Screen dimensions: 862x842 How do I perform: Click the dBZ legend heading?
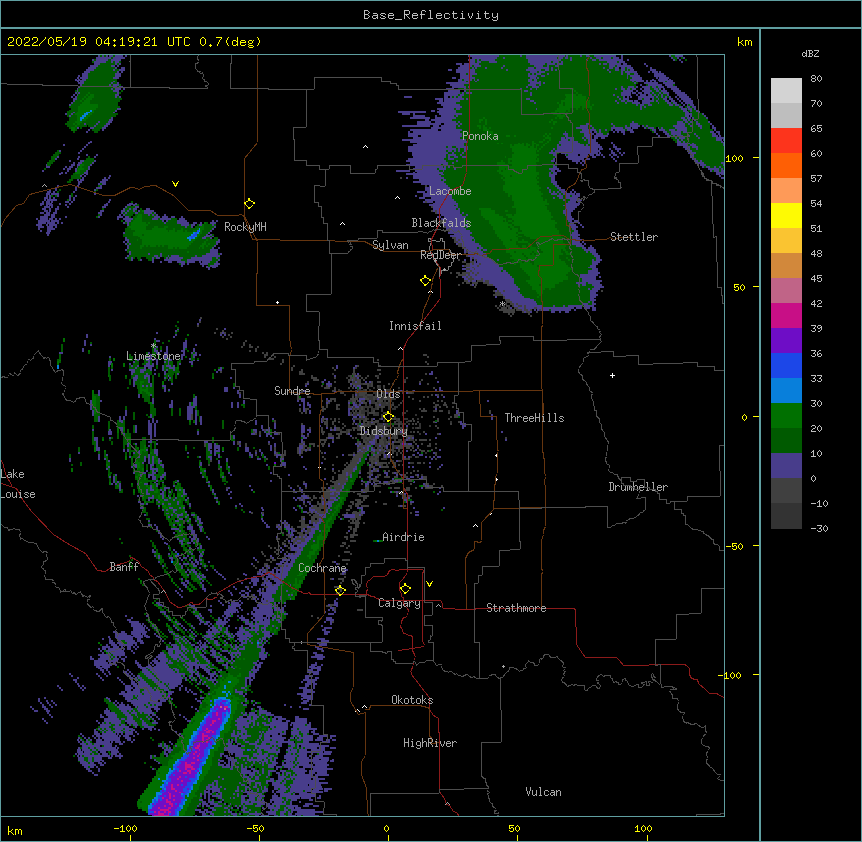coord(810,54)
